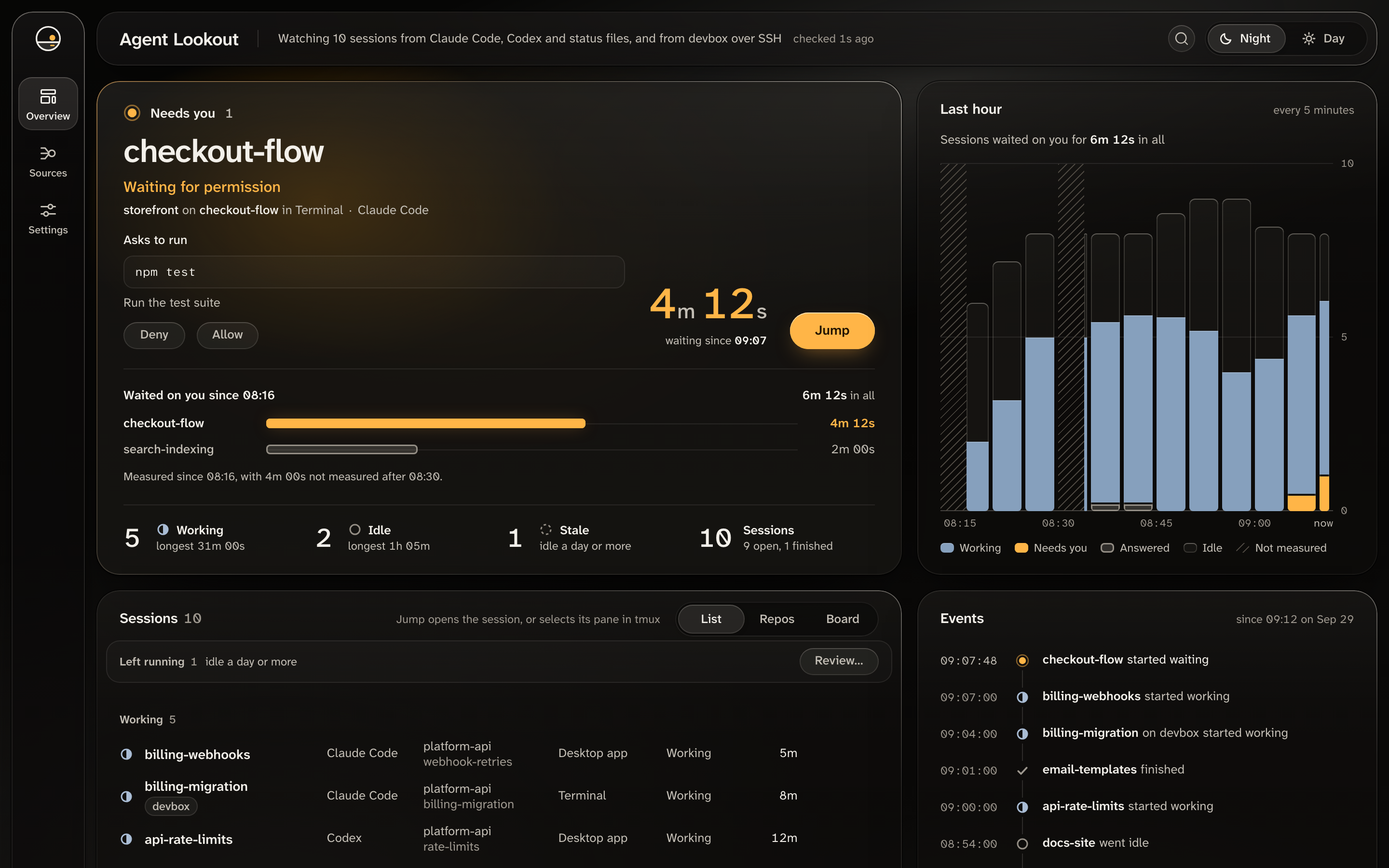
Task: Click the Stale dashed-circle icon in stats row
Action: click(546, 529)
